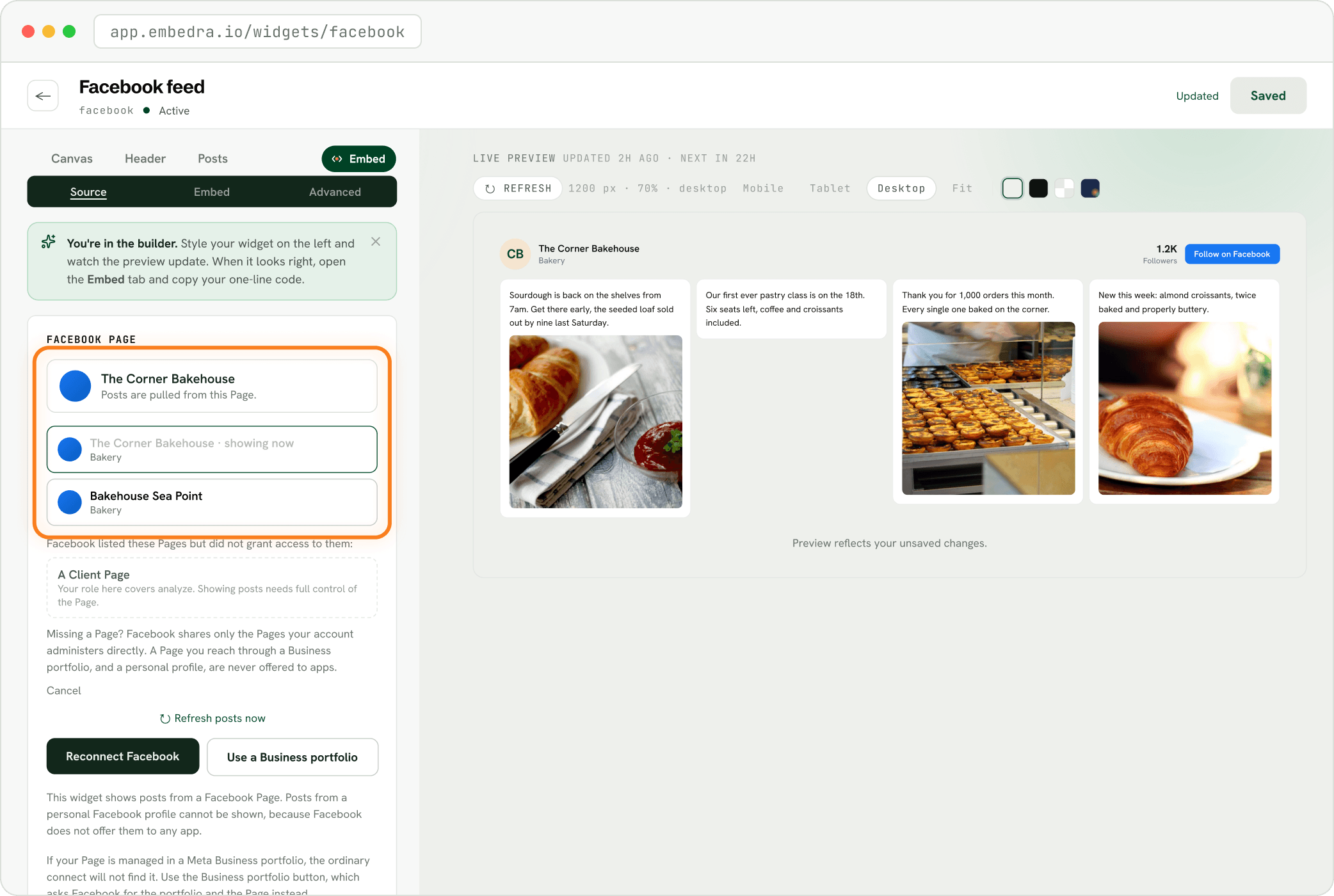Select The Corner Bakehouse showing now option
The height and width of the screenshot is (896, 1334).
[x=212, y=449]
